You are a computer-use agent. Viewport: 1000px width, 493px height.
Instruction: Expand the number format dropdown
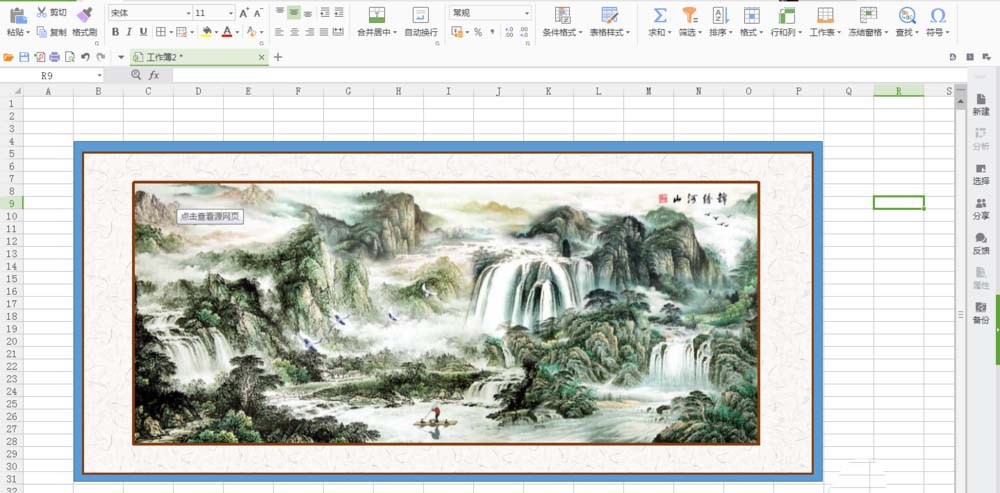point(526,13)
